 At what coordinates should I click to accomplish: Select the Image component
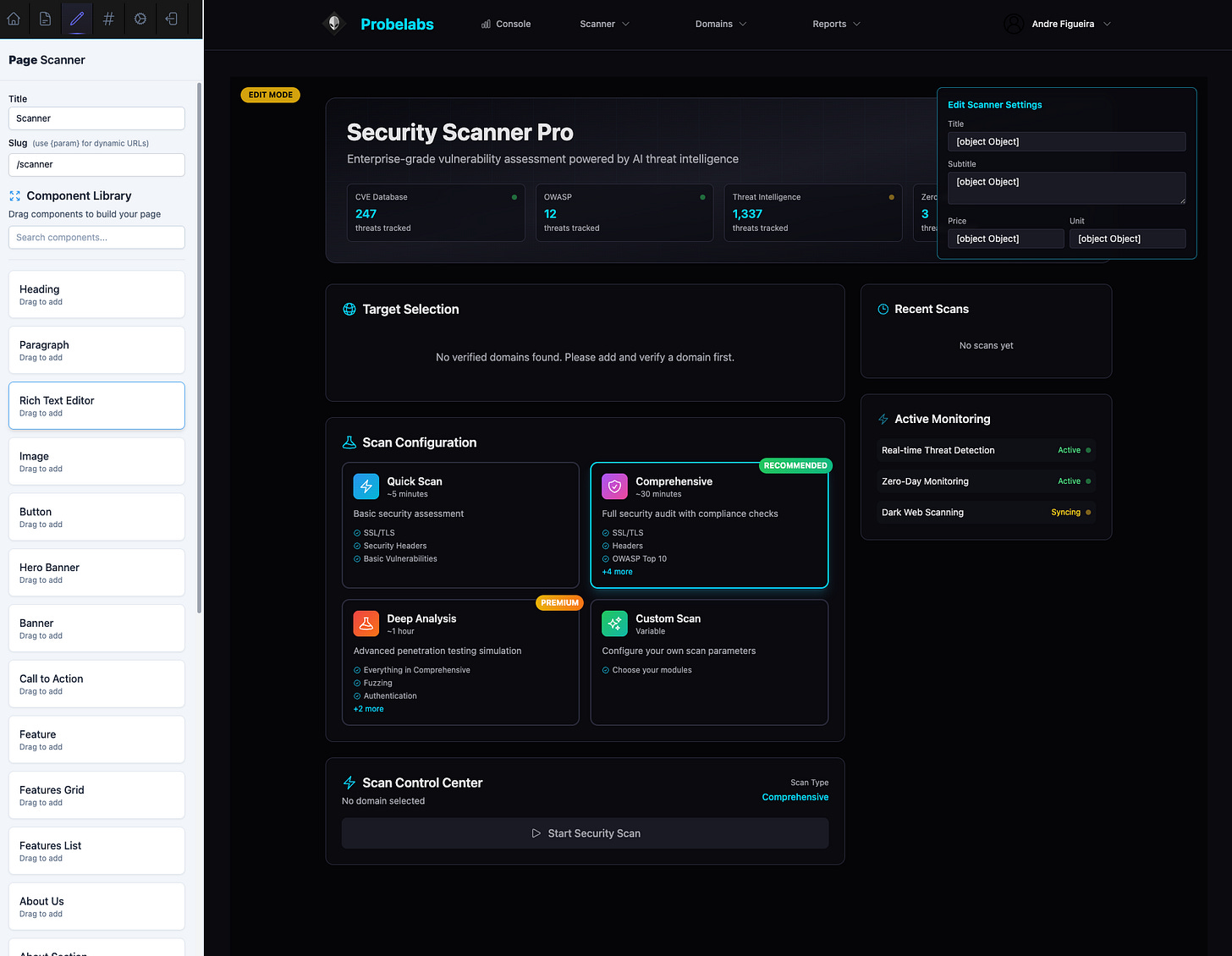point(96,461)
